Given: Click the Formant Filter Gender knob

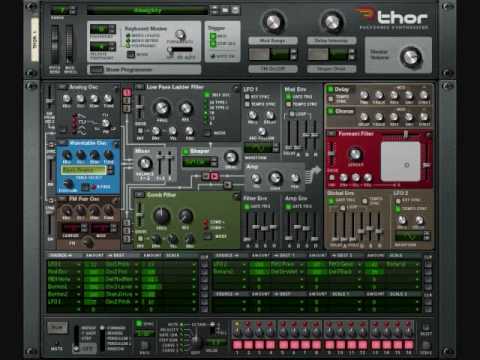Looking at the screenshot, I should (355, 154).
